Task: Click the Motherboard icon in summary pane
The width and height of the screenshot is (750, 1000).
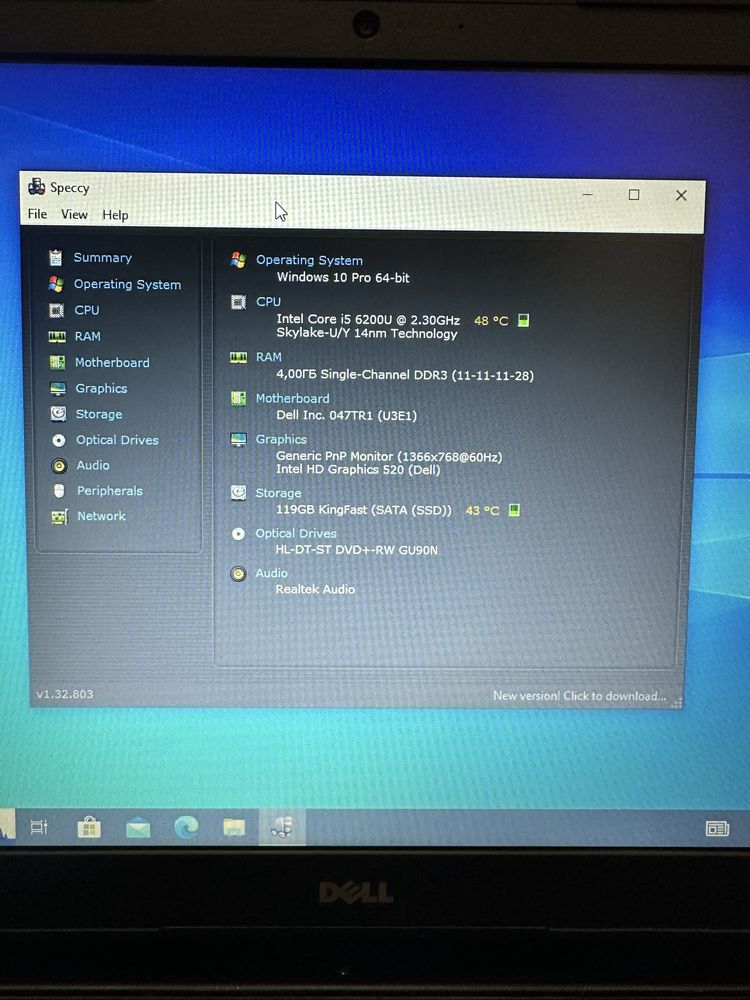Action: (x=239, y=399)
